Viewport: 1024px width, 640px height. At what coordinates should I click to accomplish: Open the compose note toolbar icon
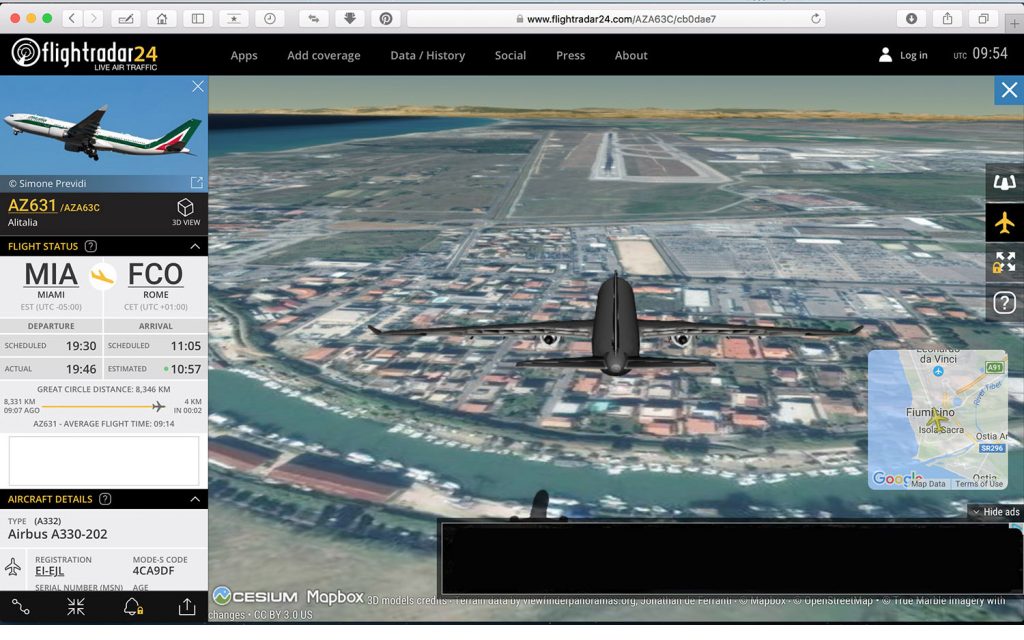[126, 19]
